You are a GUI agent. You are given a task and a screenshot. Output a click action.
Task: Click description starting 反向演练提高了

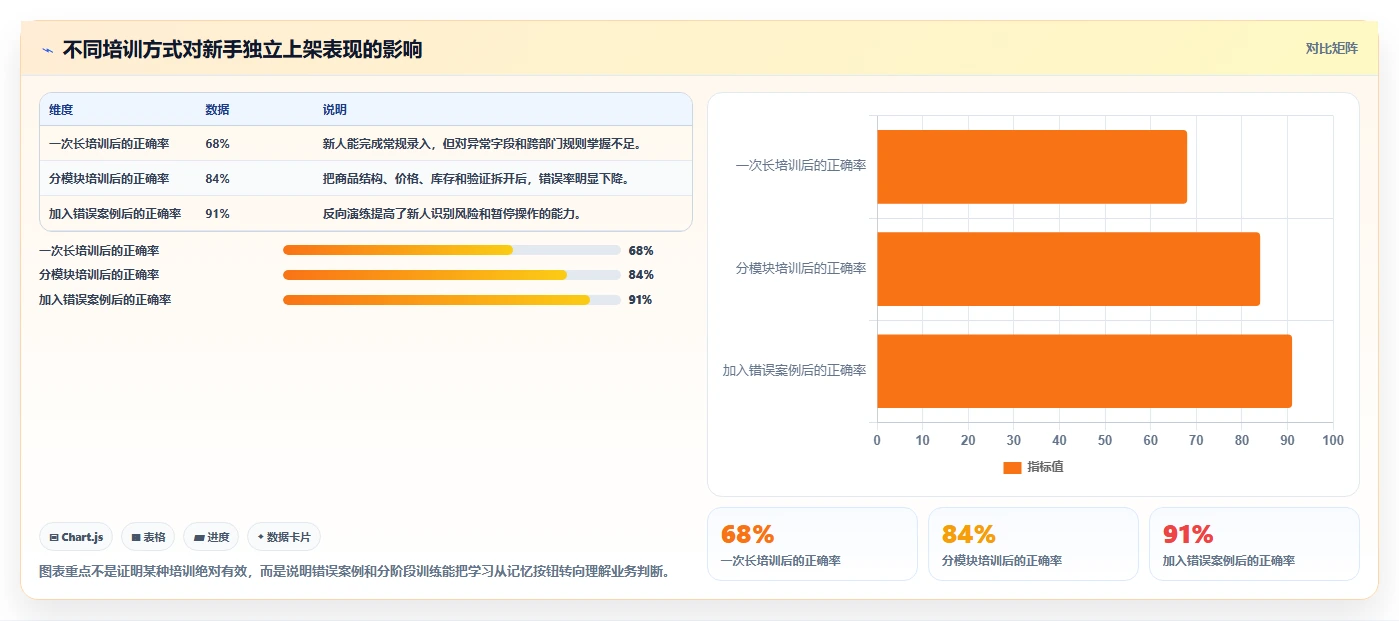click(x=452, y=214)
